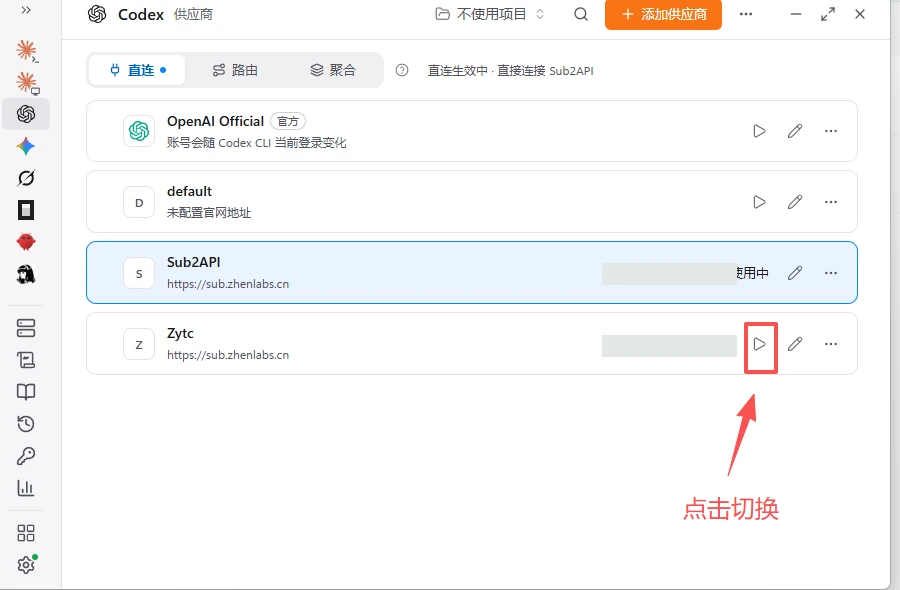Switch to the default provider via play icon
Image resolution: width=900 pixels, height=590 pixels.
(759, 202)
